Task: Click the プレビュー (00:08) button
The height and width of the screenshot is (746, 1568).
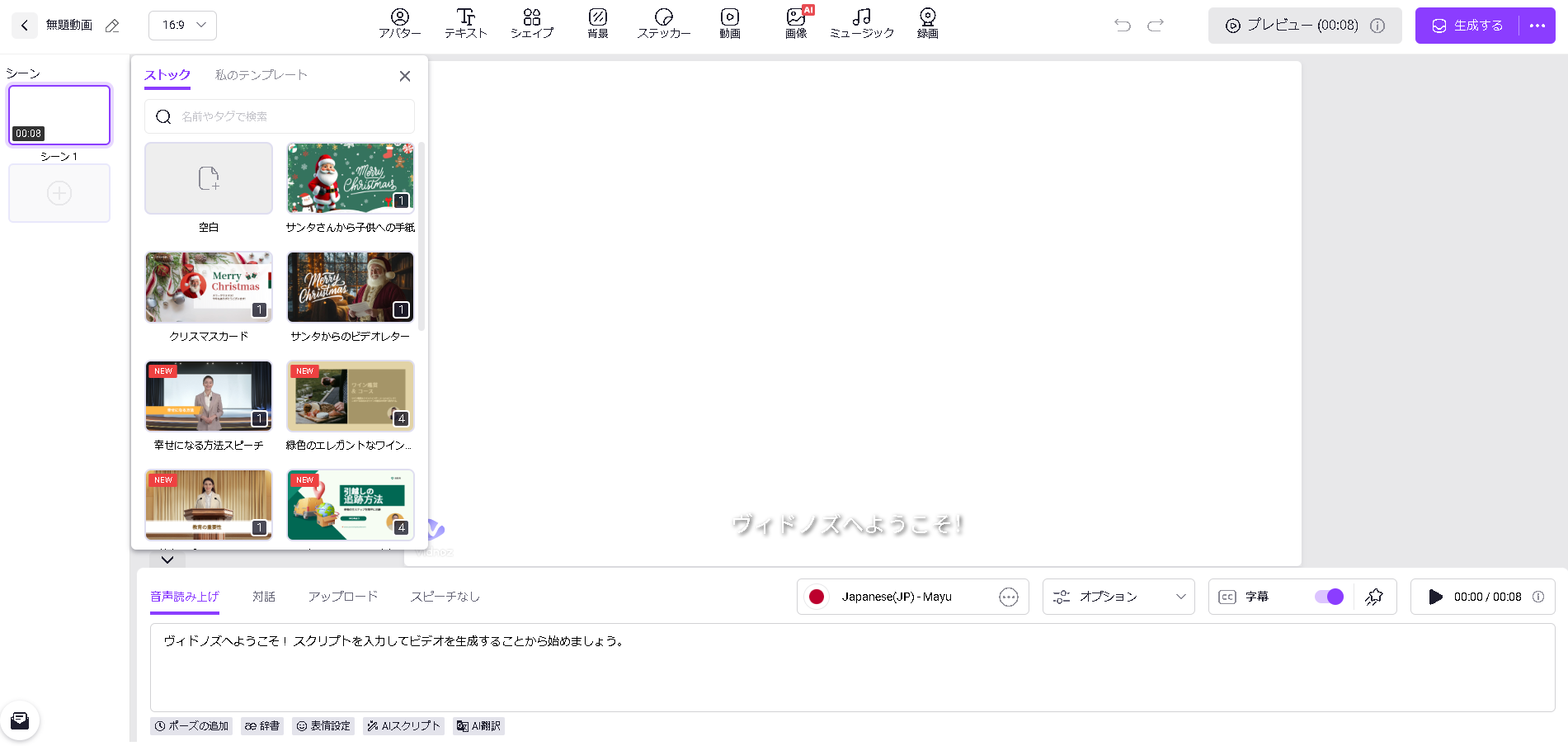Action: point(1305,26)
